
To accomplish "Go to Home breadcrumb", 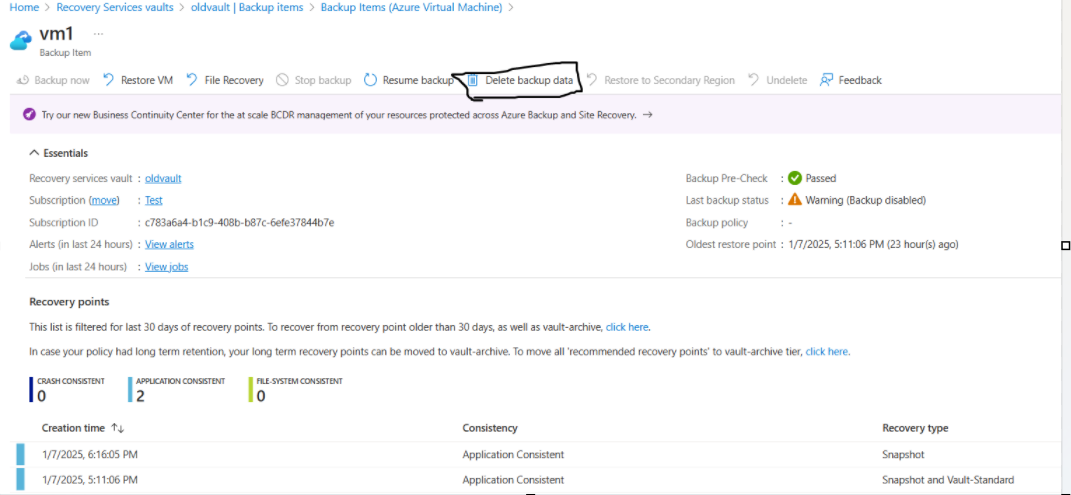I will point(23,8).
